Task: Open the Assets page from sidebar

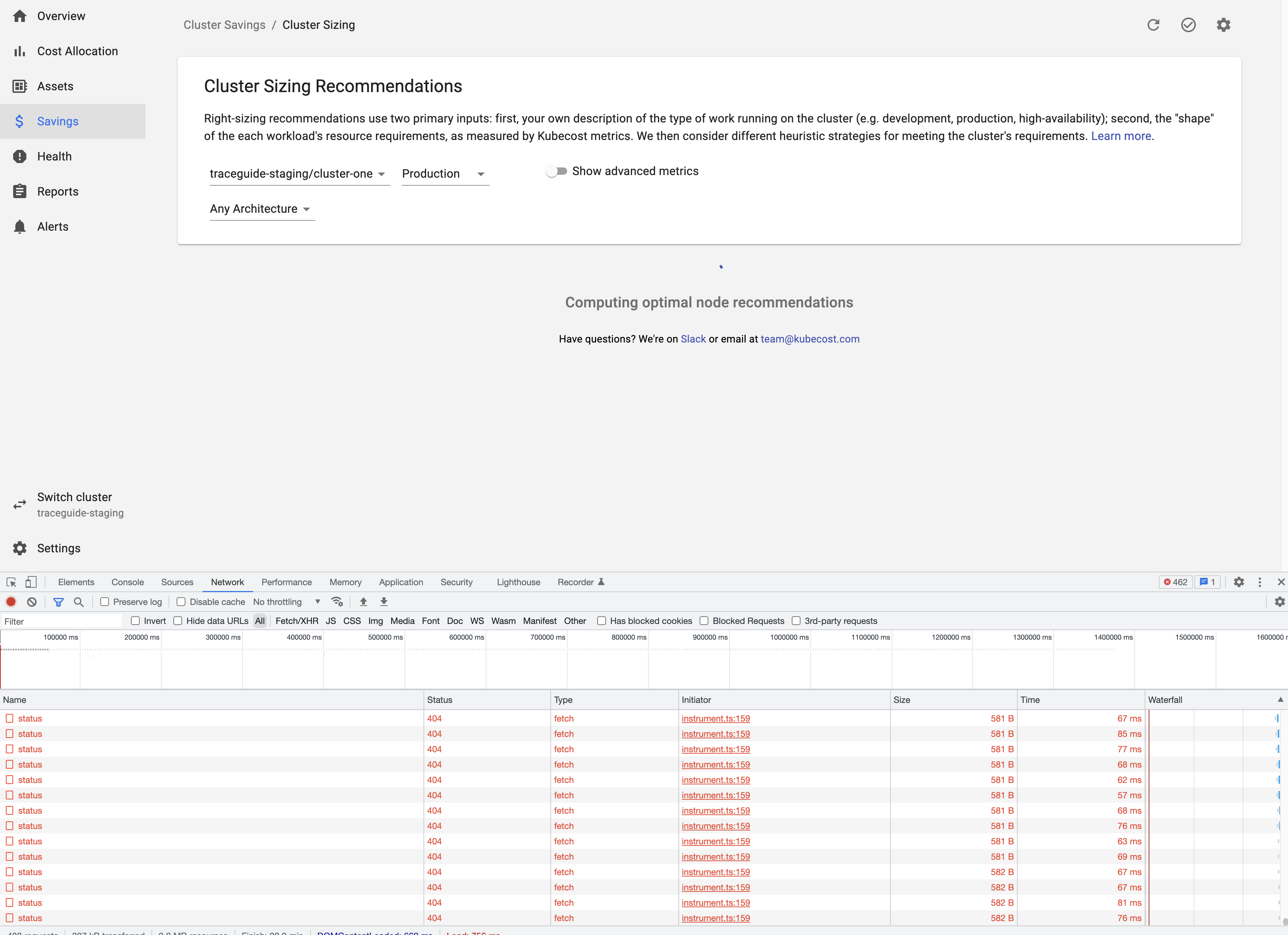Action: [55, 86]
